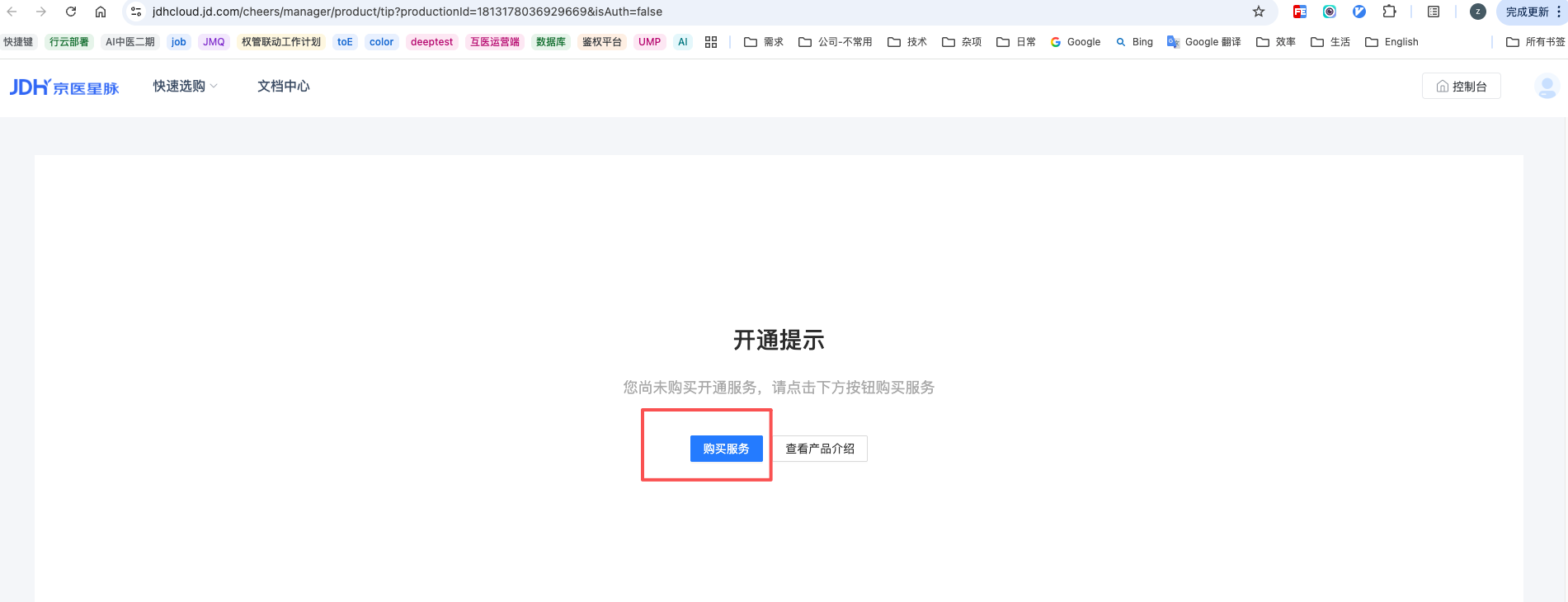This screenshot has height=602, width=1568.
Task: Open the 需求 bookmark folder
Action: tap(764, 42)
